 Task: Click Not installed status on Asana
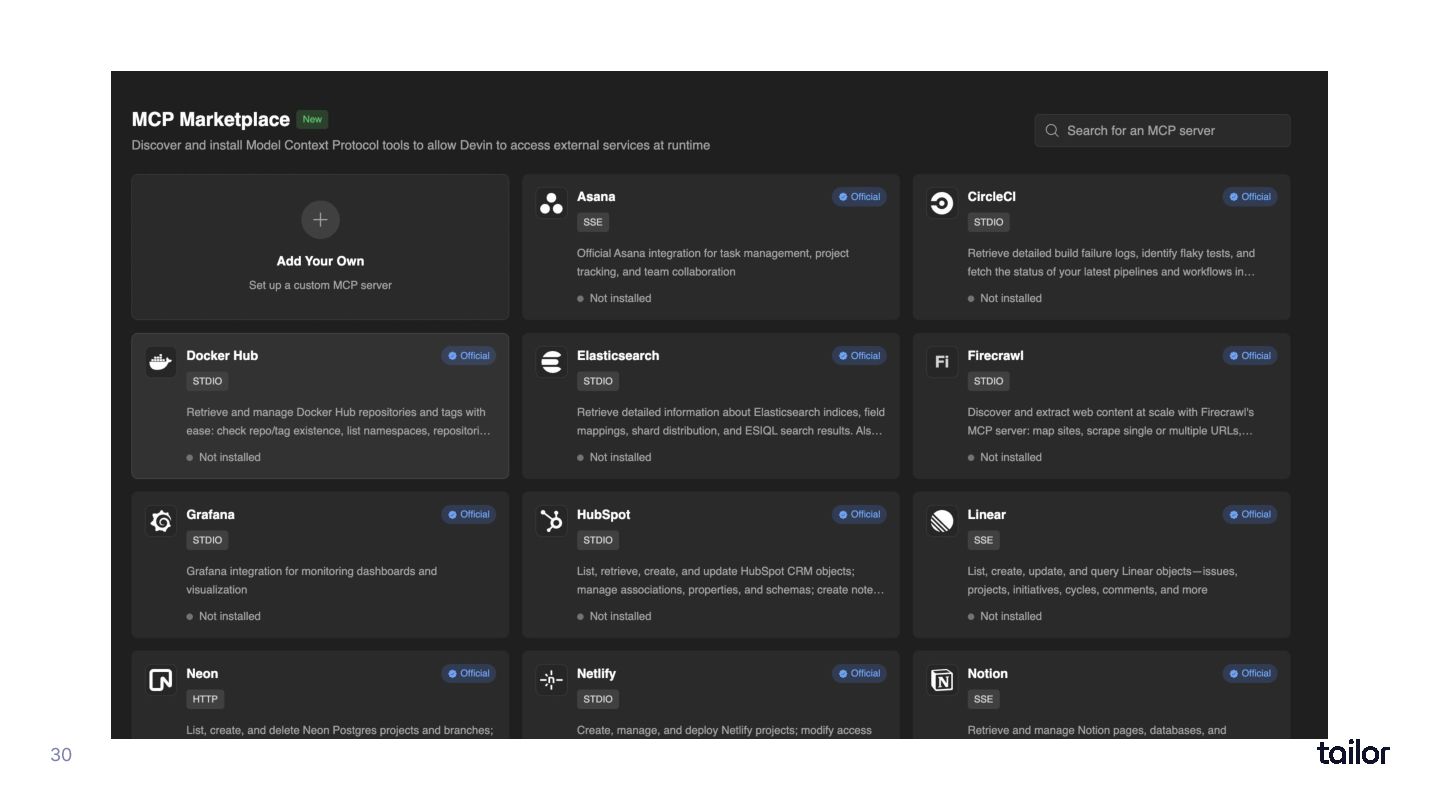pos(614,298)
